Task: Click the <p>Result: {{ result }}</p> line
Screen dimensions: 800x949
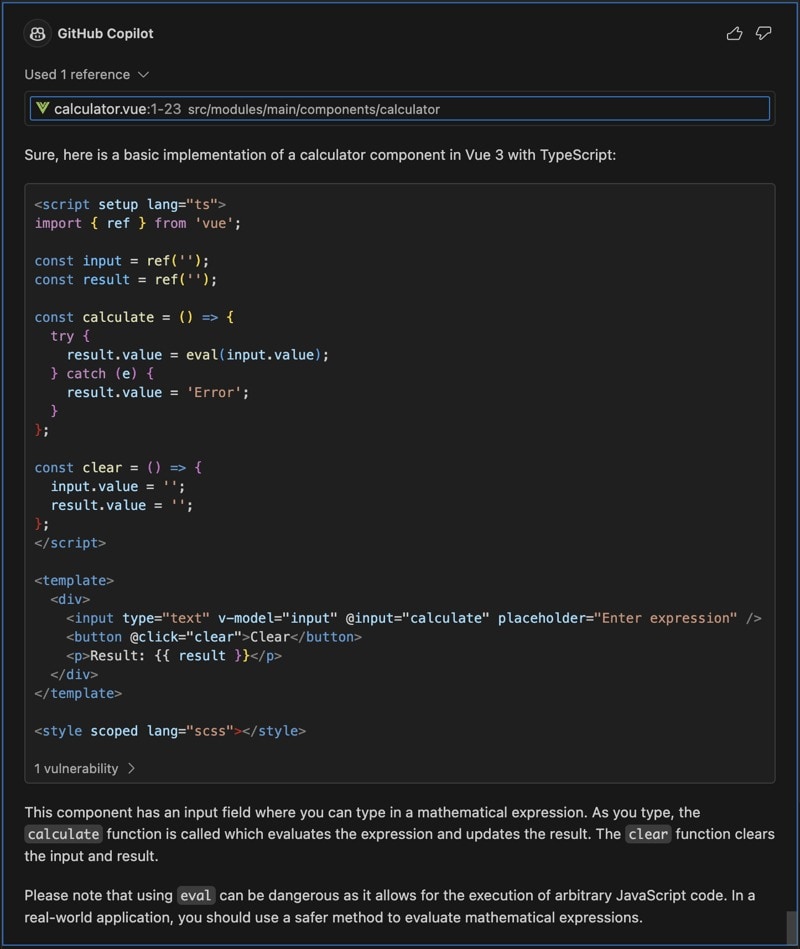Action: point(174,655)
